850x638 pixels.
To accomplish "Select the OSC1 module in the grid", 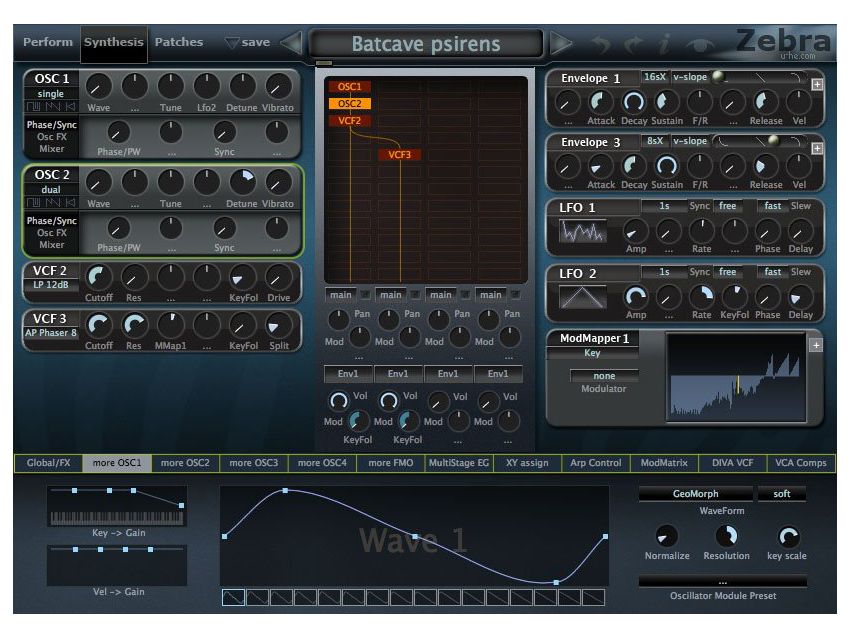I will click(350, 87).
